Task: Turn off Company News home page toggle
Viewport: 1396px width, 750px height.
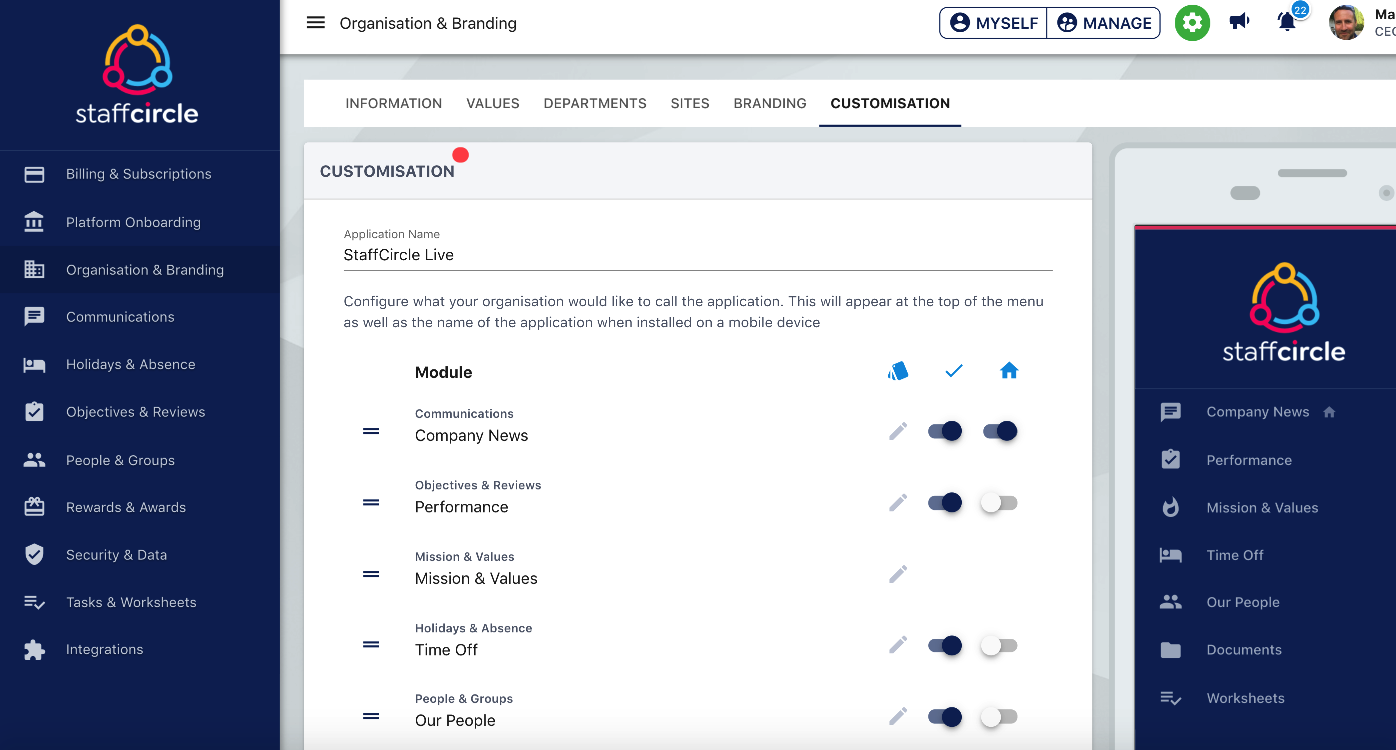Action: 1000,431
